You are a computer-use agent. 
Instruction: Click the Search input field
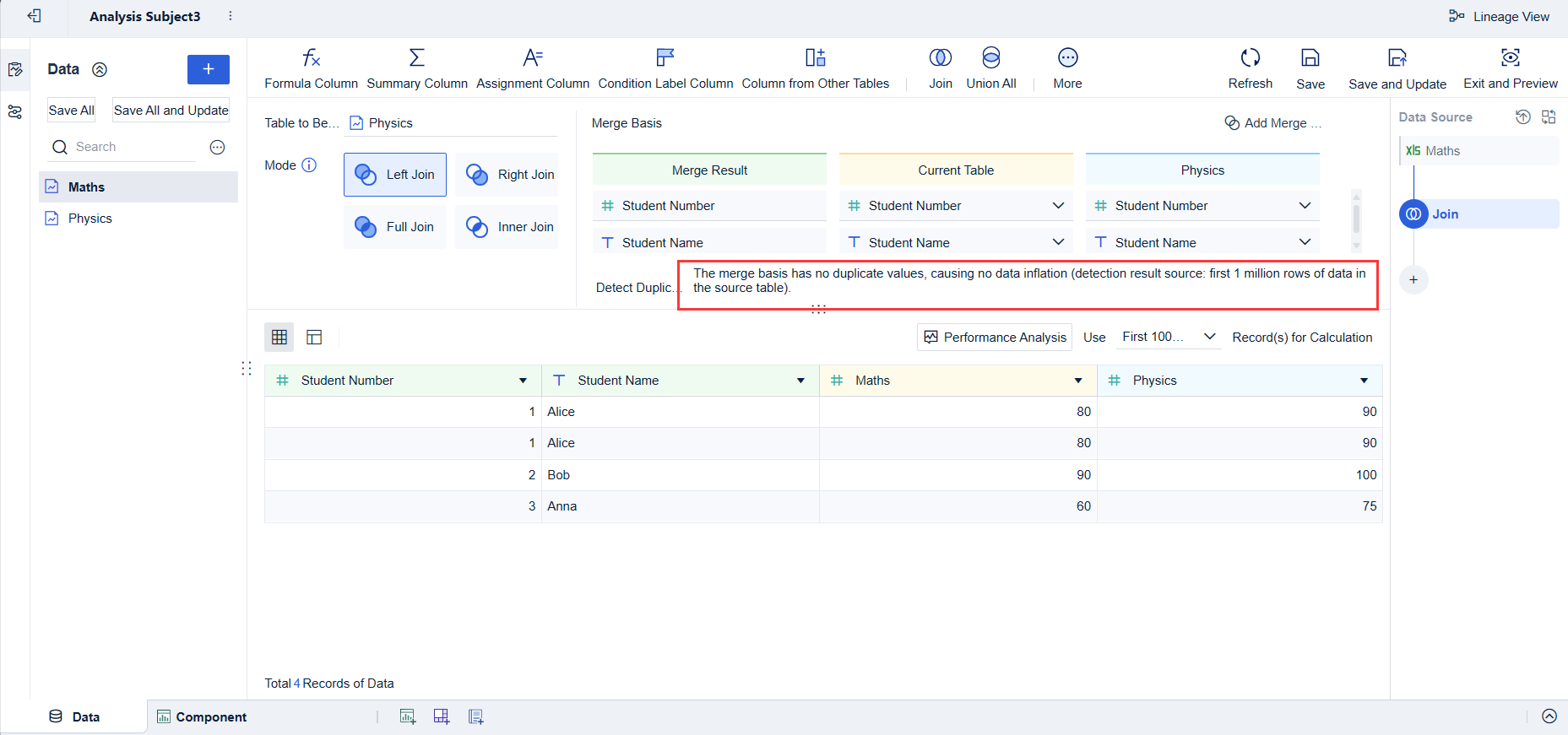coord(131,147)
